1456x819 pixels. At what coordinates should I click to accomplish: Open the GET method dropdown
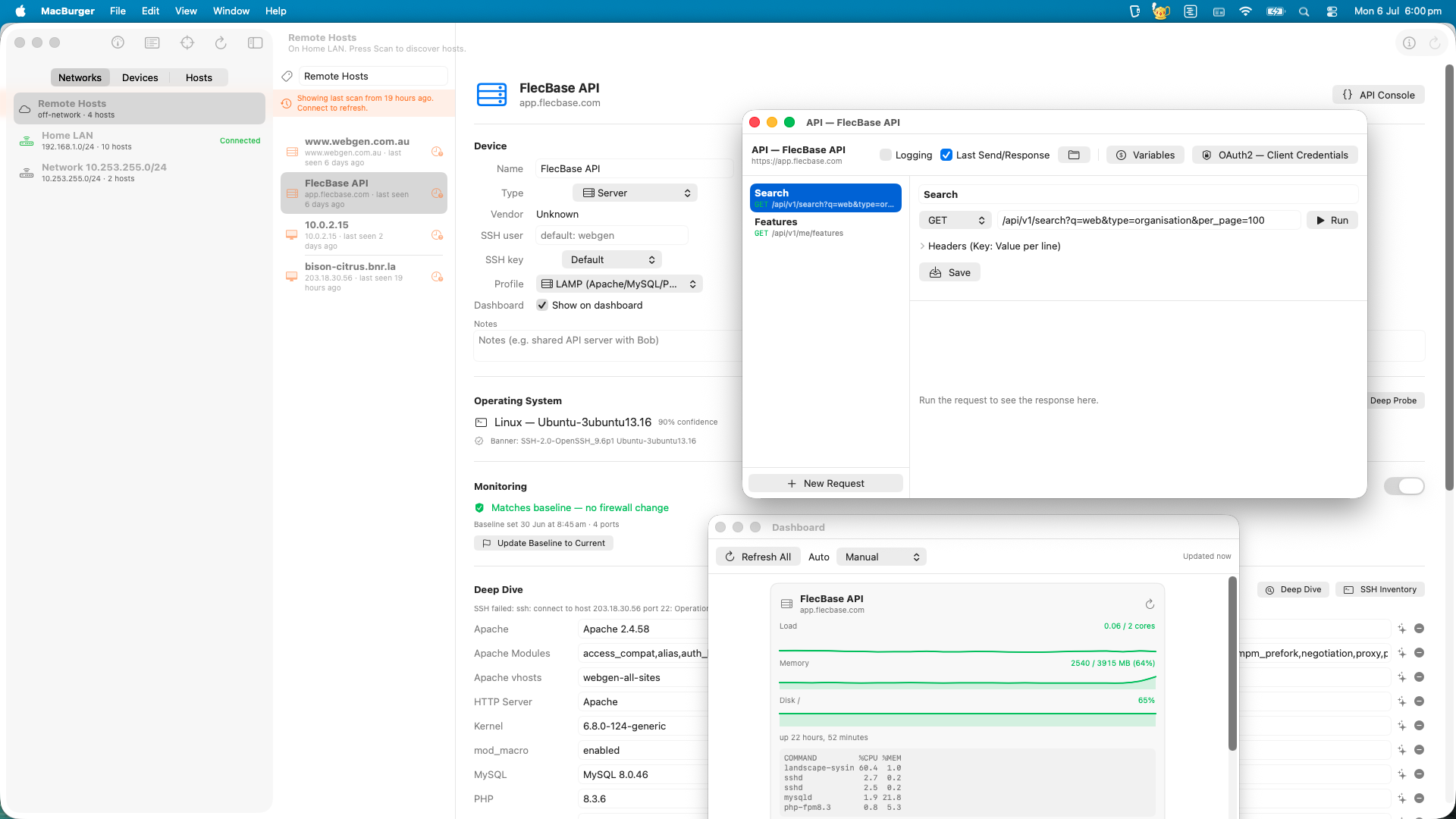pyautogui.click(x=955, y=220)
